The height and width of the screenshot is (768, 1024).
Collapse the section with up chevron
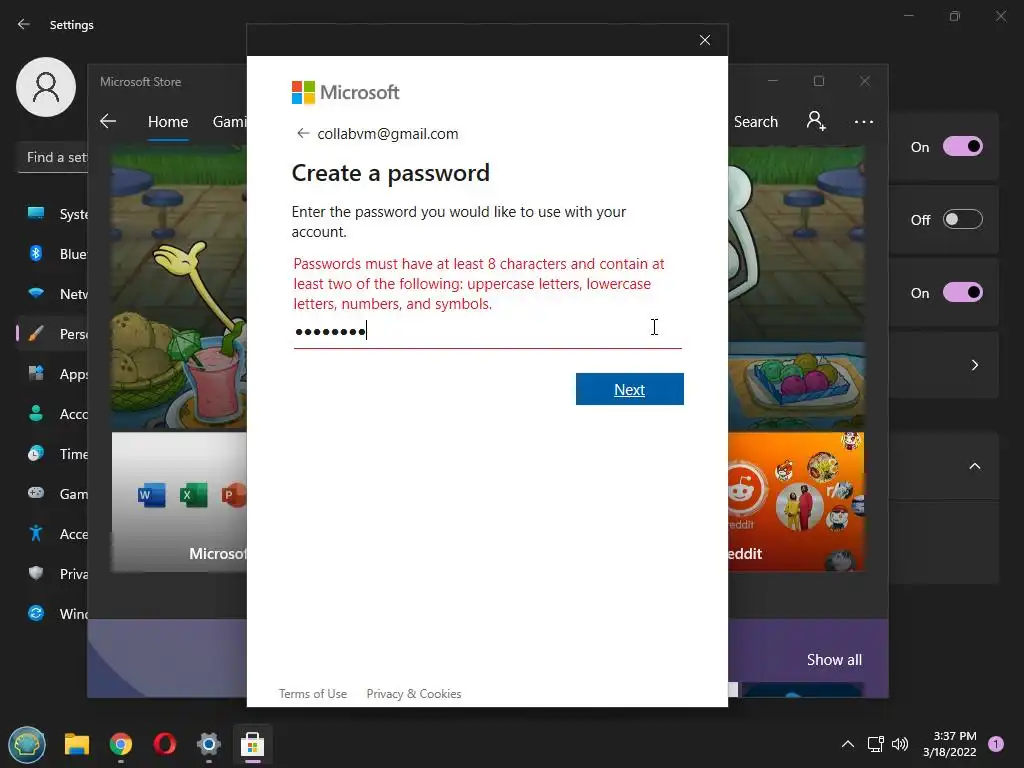[x=974, y=466]
